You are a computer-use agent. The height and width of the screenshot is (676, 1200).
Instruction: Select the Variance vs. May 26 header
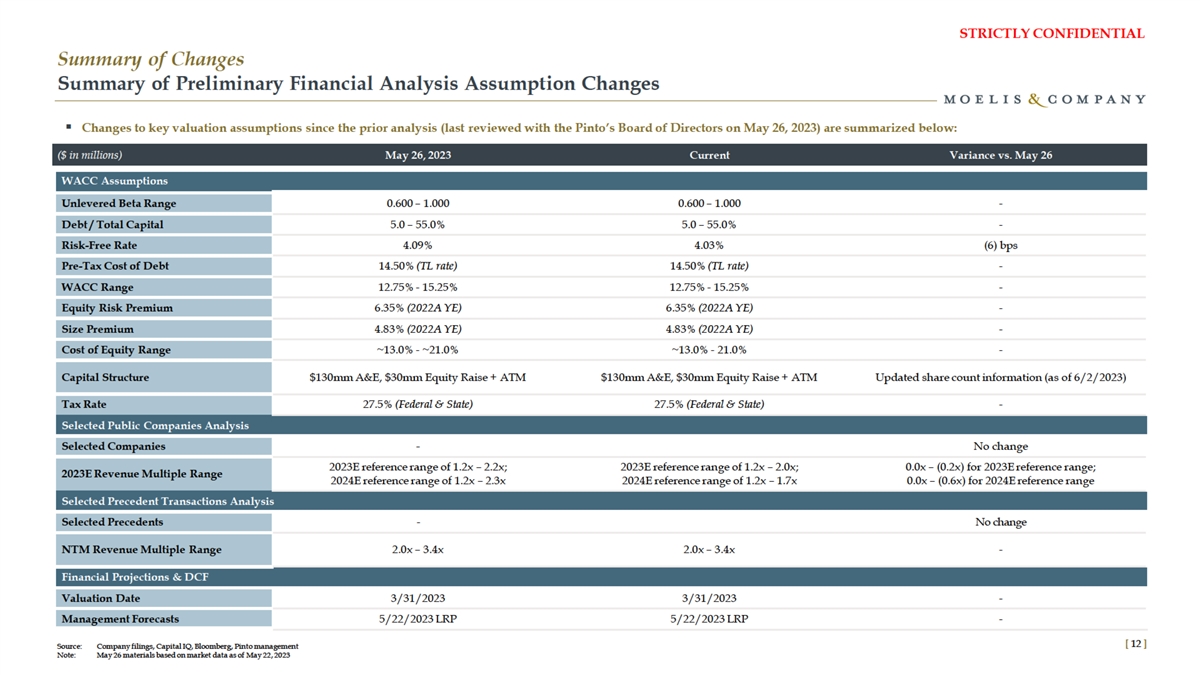tap(1000, 155)
